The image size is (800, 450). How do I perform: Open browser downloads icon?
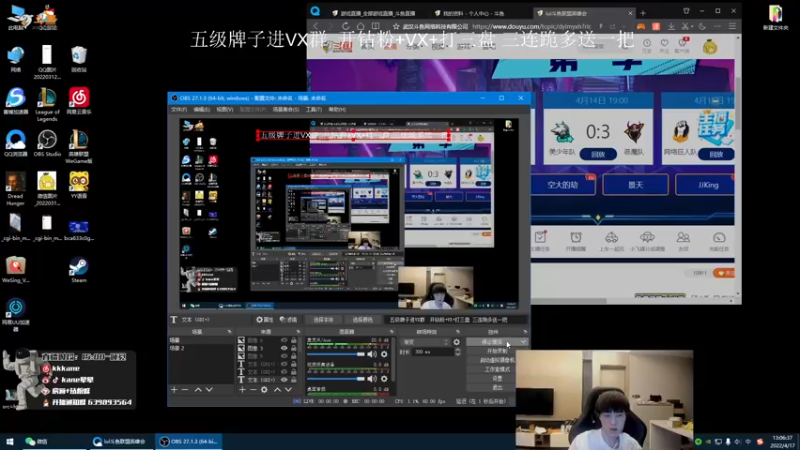pyautogui.click(x=671, y=26)
